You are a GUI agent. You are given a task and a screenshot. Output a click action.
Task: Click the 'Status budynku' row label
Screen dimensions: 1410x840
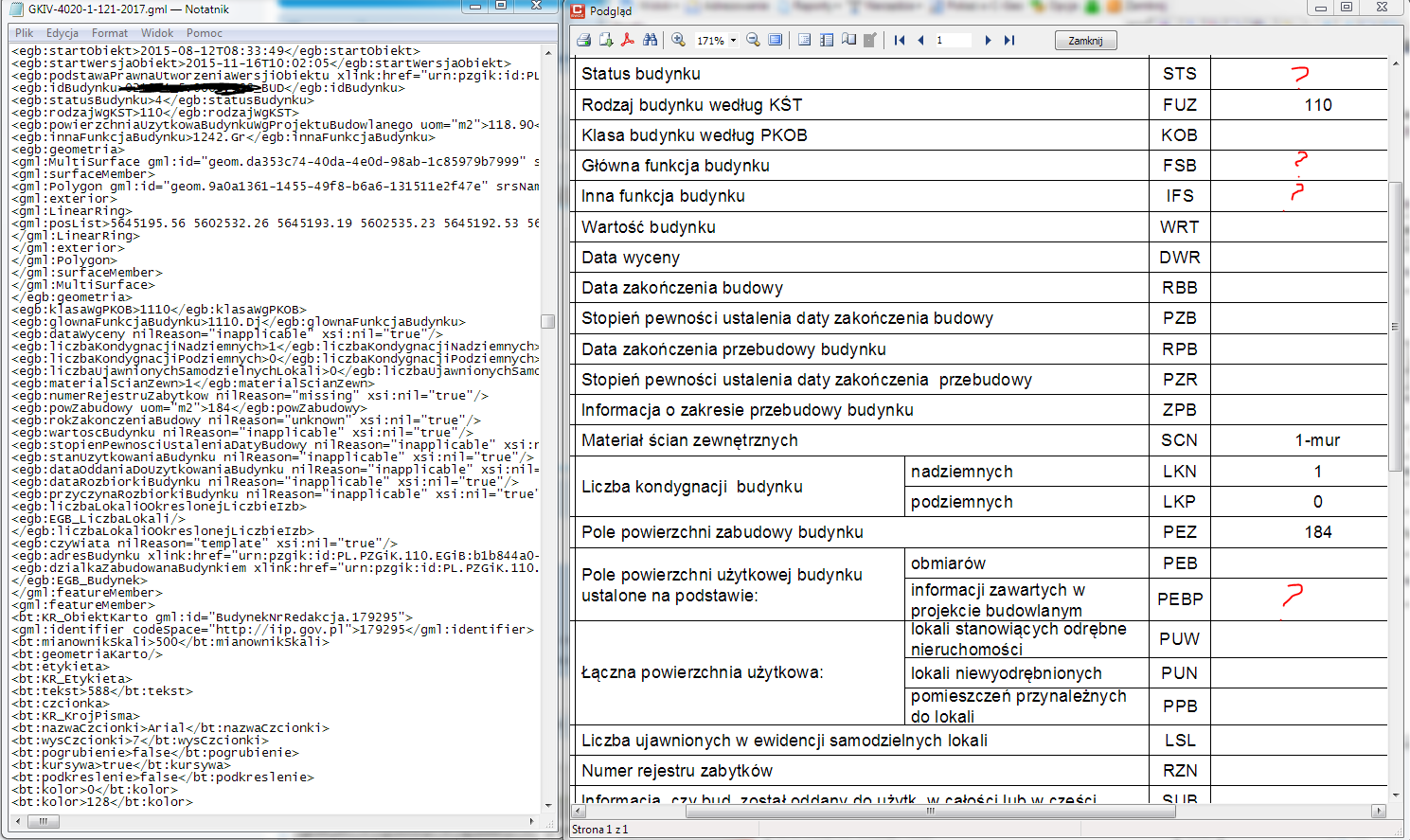tap(641, 74)
